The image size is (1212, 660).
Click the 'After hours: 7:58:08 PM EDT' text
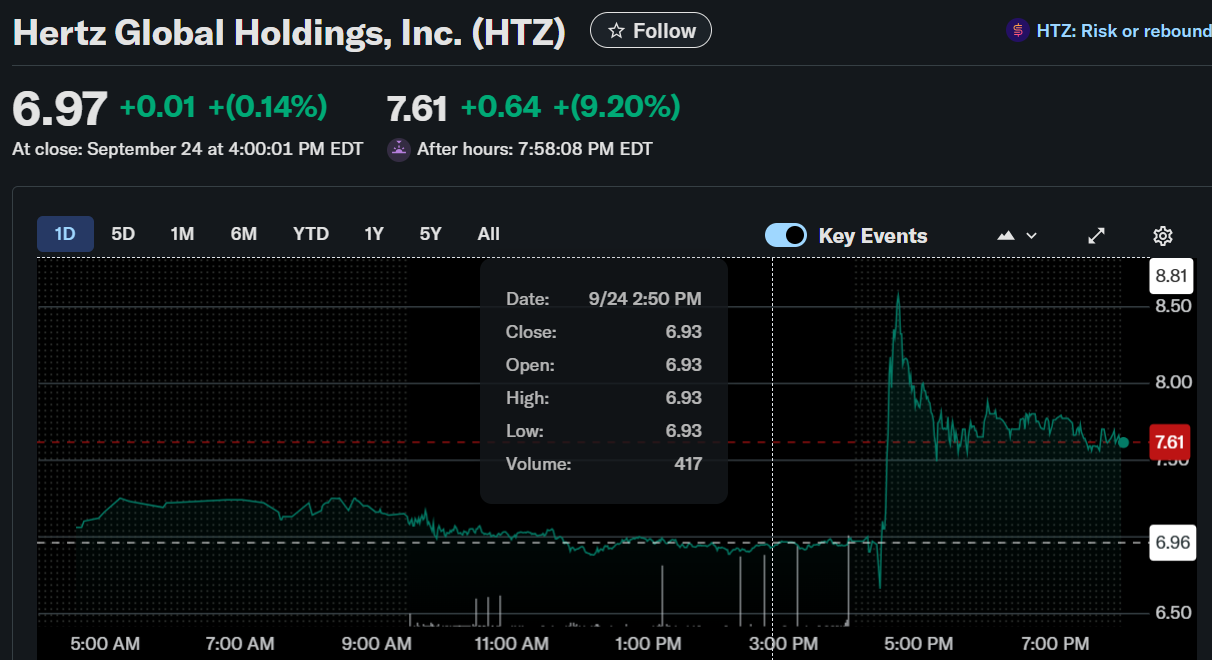pos(535,149)
